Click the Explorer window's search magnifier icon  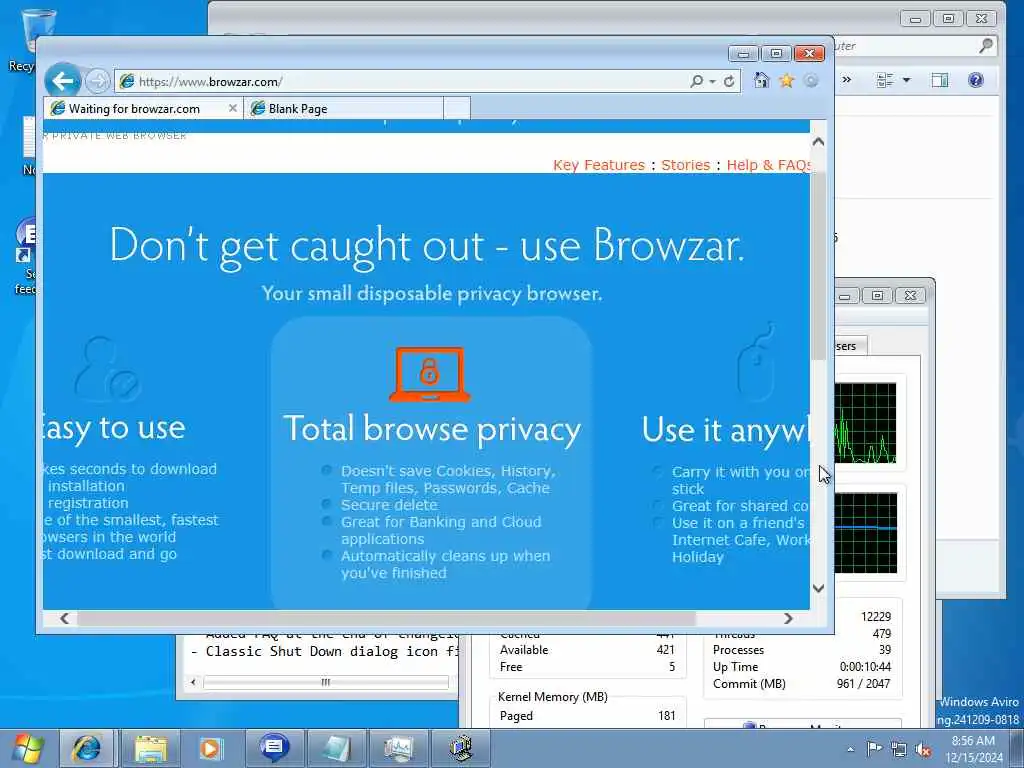click(x=986, y=46)
